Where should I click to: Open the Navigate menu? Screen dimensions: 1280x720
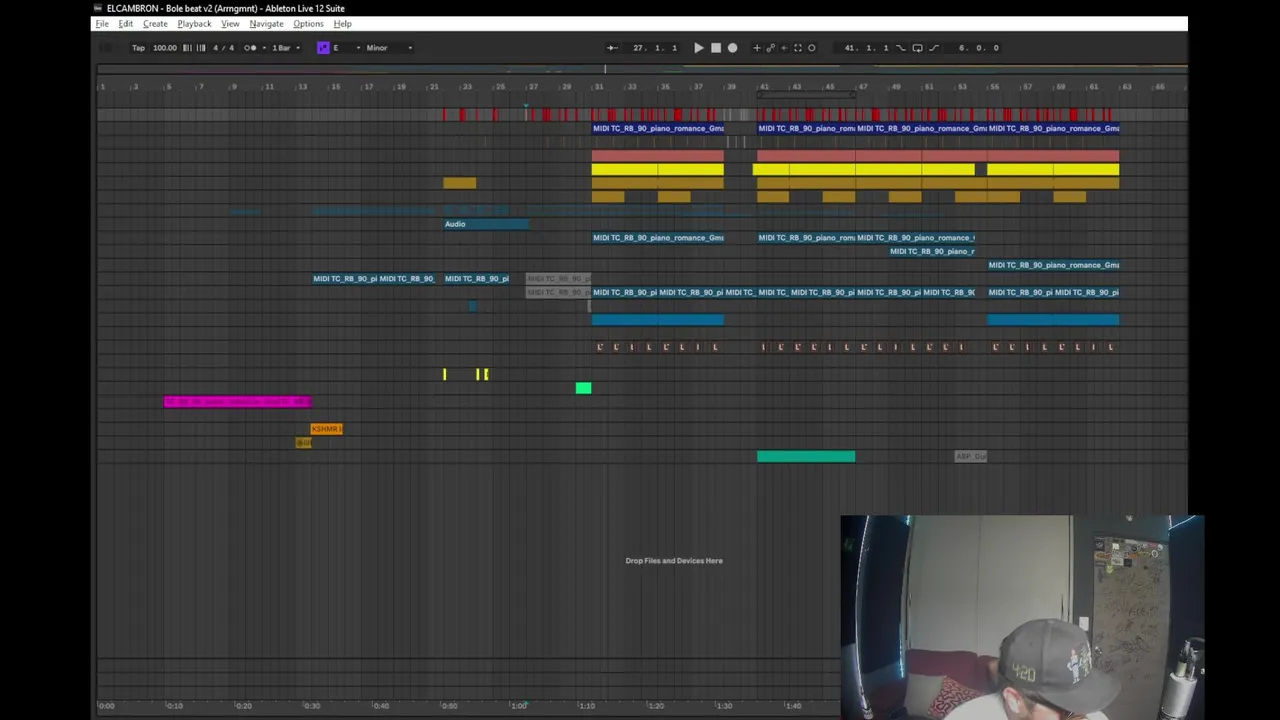(266, 24)
